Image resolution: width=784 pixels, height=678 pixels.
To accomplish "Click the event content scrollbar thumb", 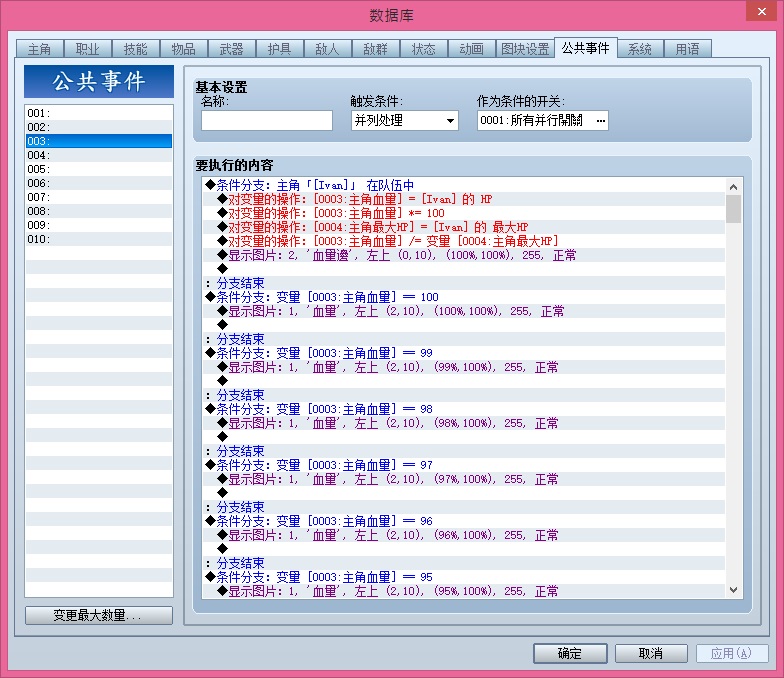I will [734, 209].
